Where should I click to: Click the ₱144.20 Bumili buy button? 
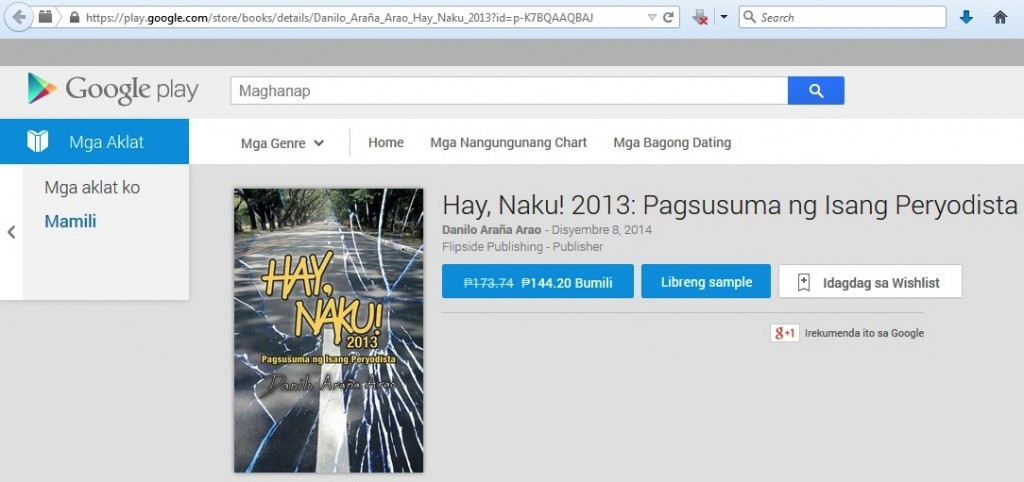point(537,281)
